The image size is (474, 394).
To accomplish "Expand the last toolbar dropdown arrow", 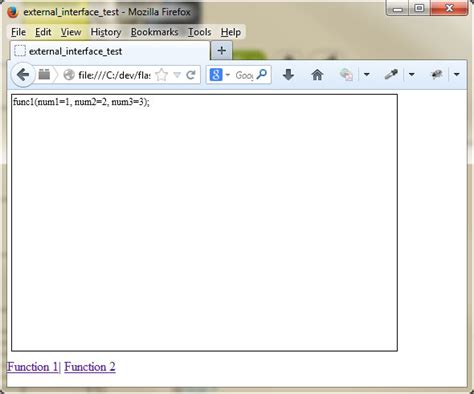I will 457,75.
